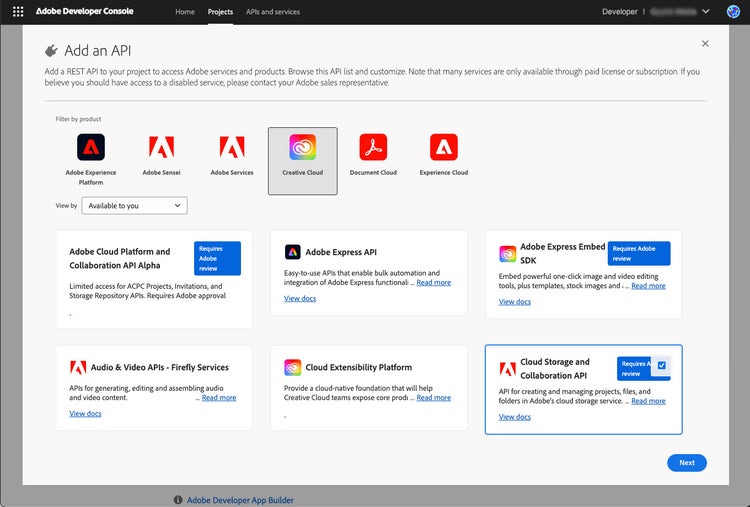Click the Cloud Extensibility Platform icon
The image size is (750, 507).
[292, 367]
